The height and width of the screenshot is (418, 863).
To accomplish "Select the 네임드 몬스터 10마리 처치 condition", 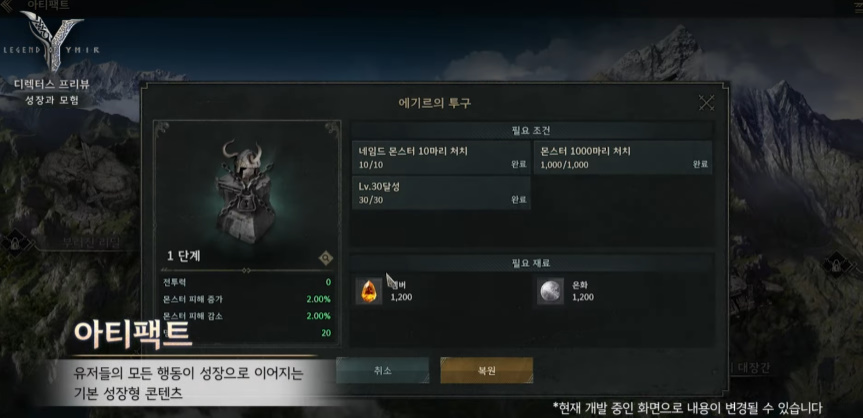I will [x=441, y=158].
